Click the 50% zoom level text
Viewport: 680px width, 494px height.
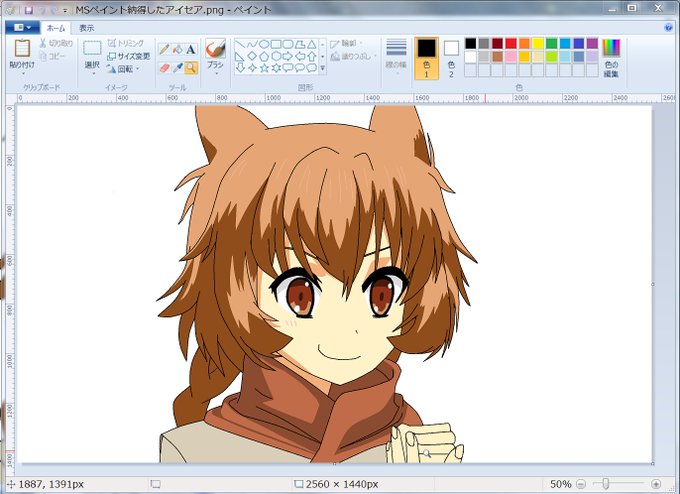coord(560,484)
